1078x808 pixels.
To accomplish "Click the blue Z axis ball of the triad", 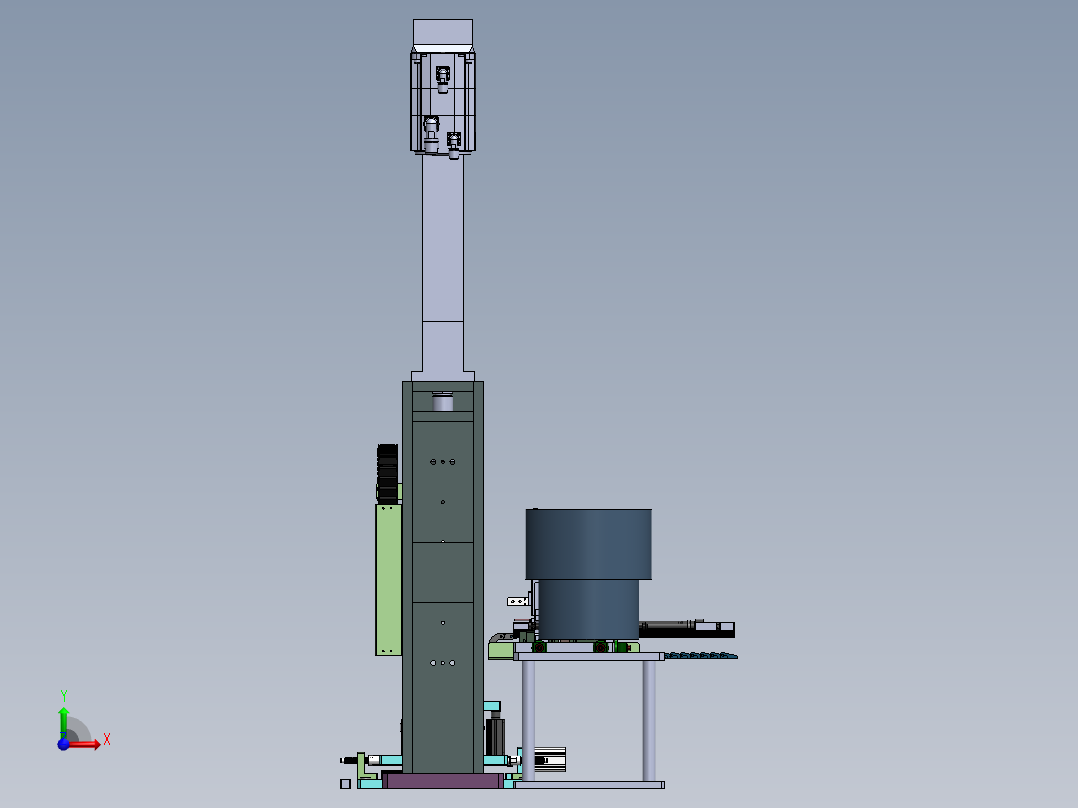I will click(63, 744).
